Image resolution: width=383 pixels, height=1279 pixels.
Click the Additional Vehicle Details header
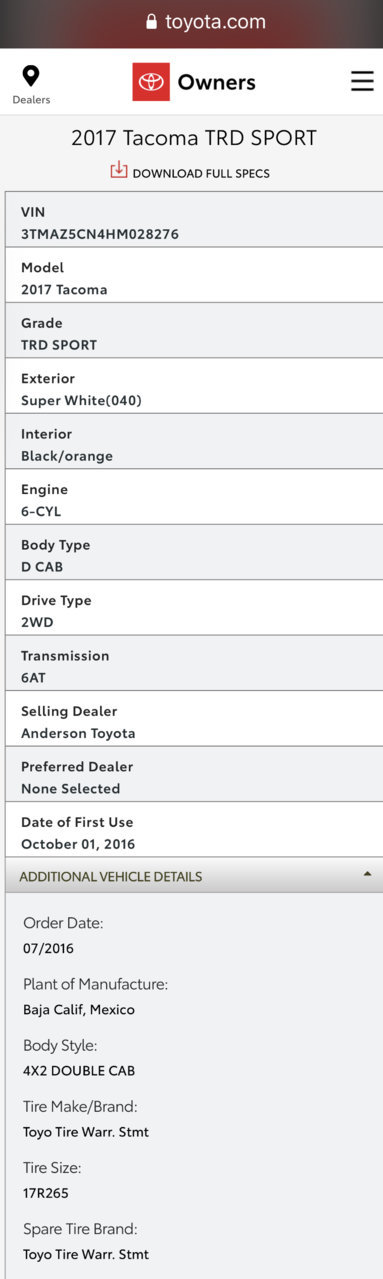191,876
